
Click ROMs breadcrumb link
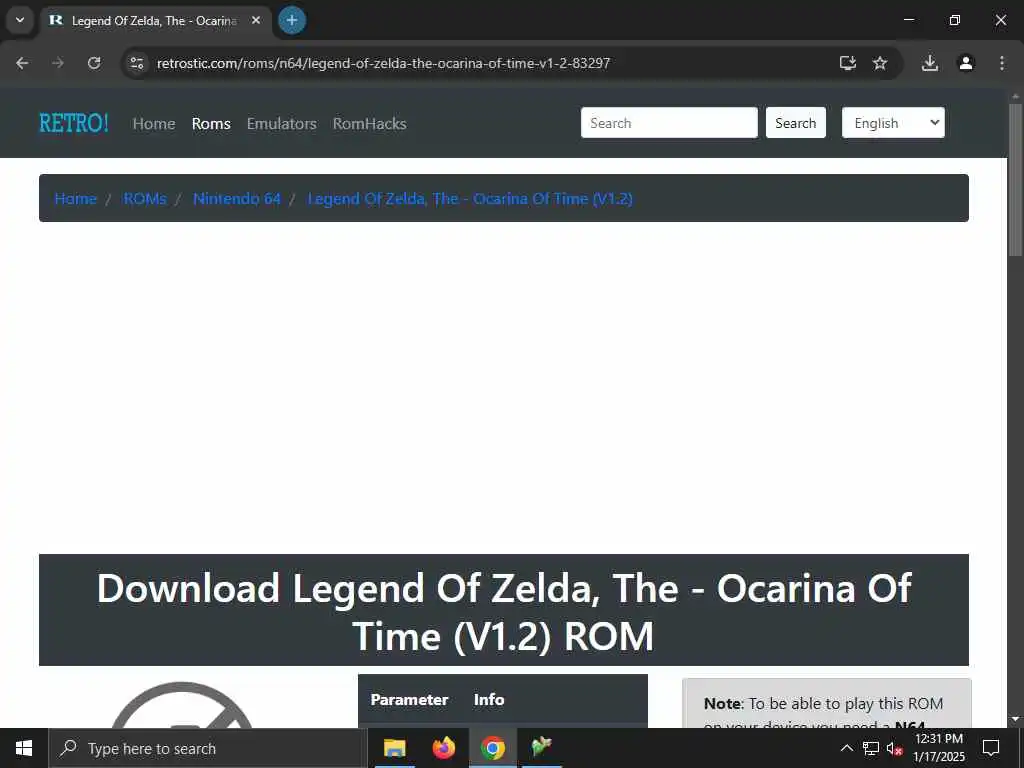145,199
